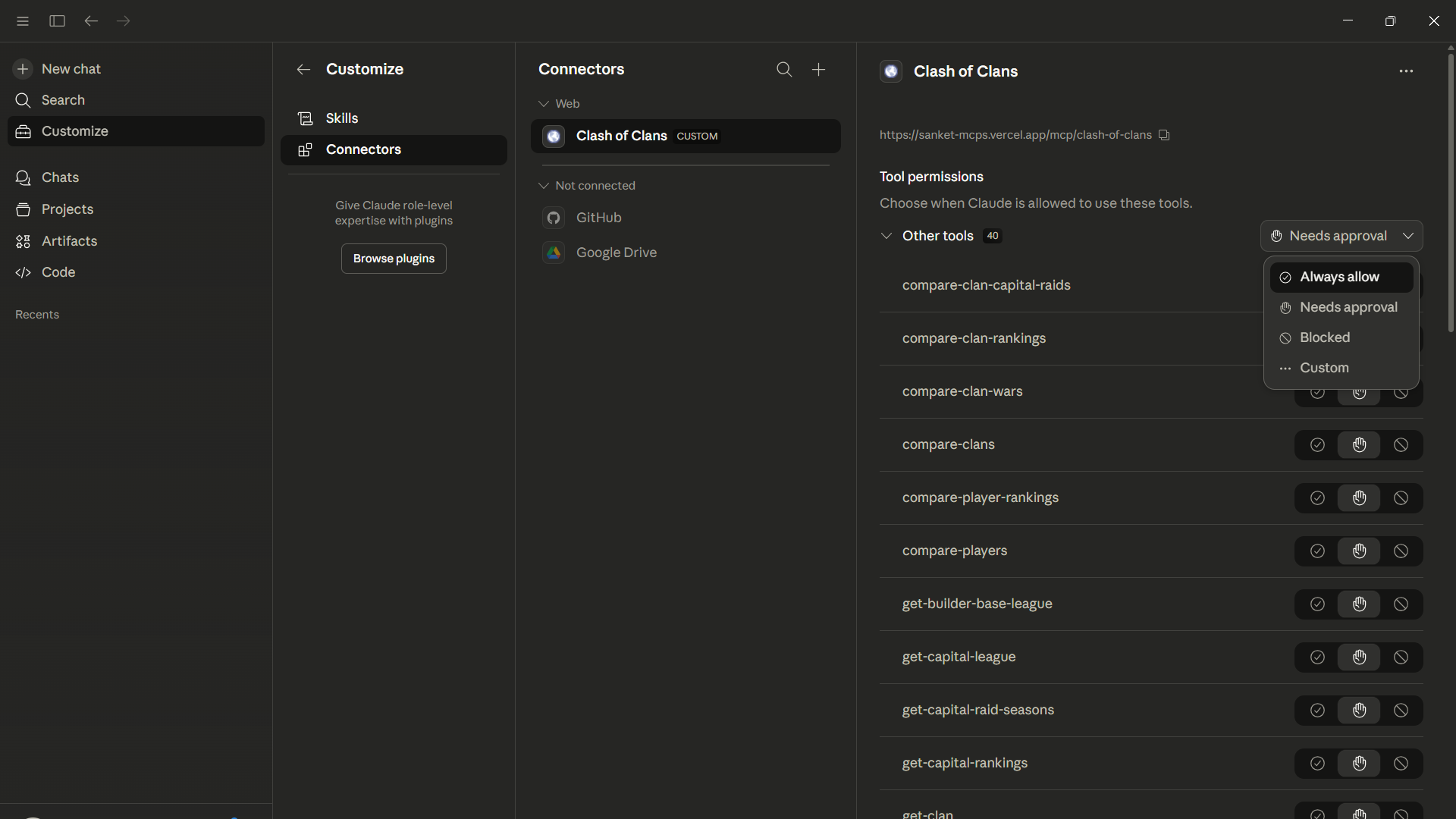
Task: Open the Projects section
Action: [x=136, y=209]
